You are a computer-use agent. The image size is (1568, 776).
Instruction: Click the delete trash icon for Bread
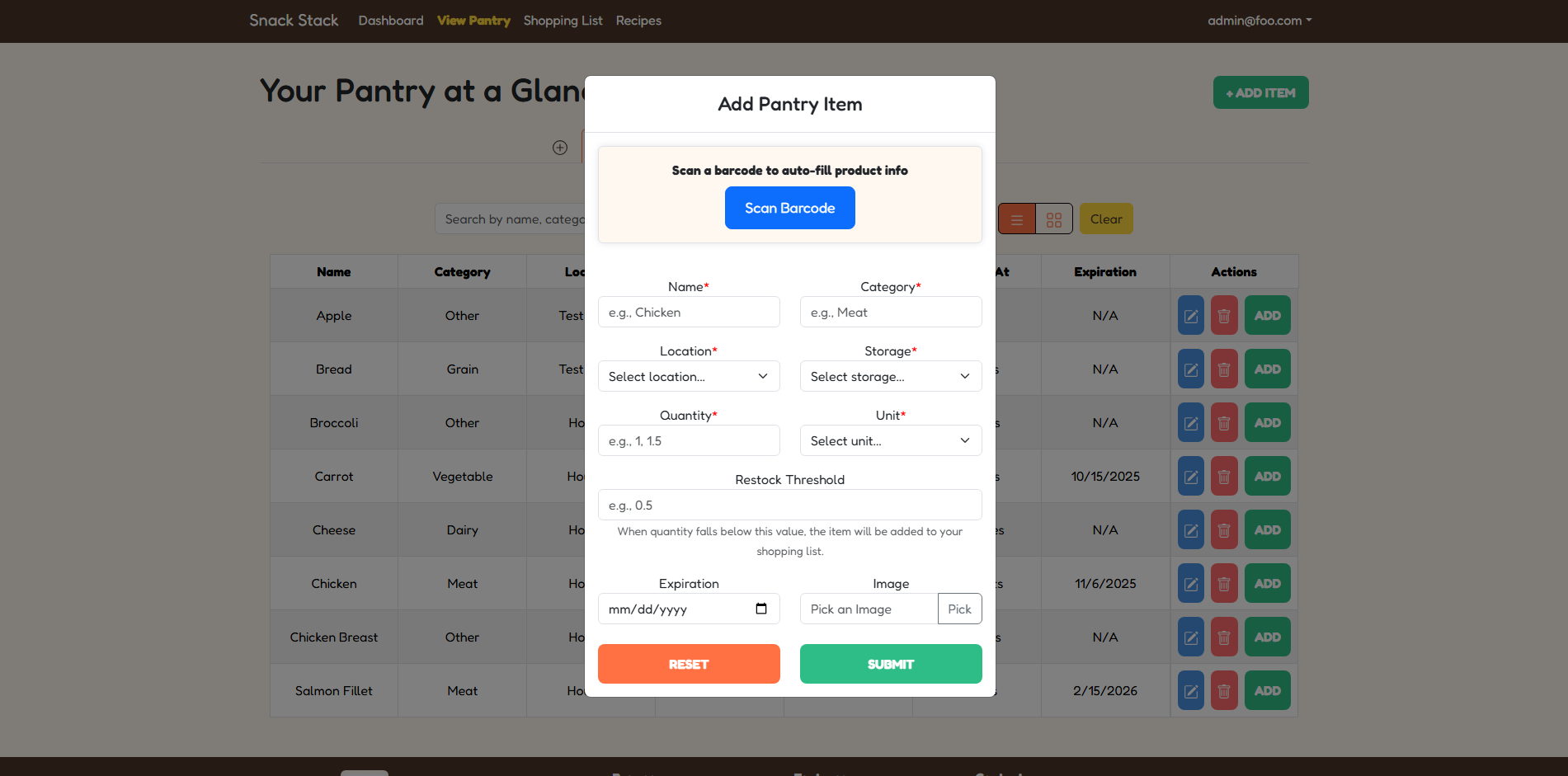(x=1224, y=369)
